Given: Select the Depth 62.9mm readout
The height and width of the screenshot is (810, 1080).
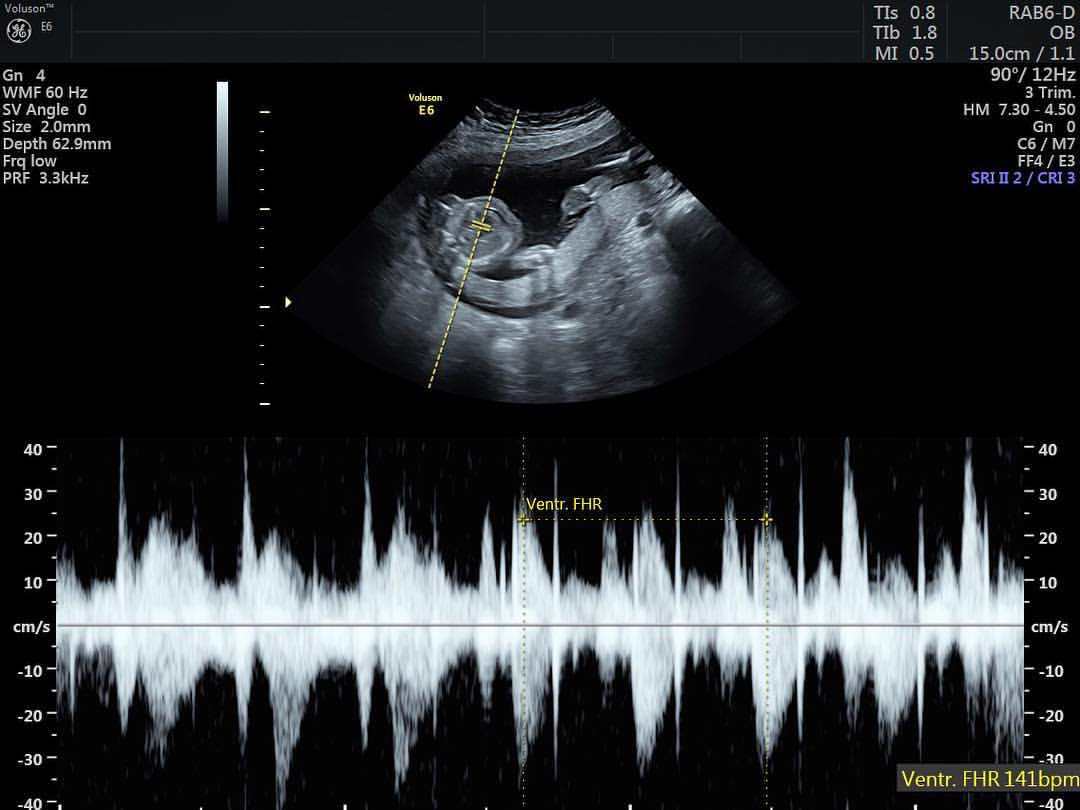Looking at the screenshot, I should 56,144.
